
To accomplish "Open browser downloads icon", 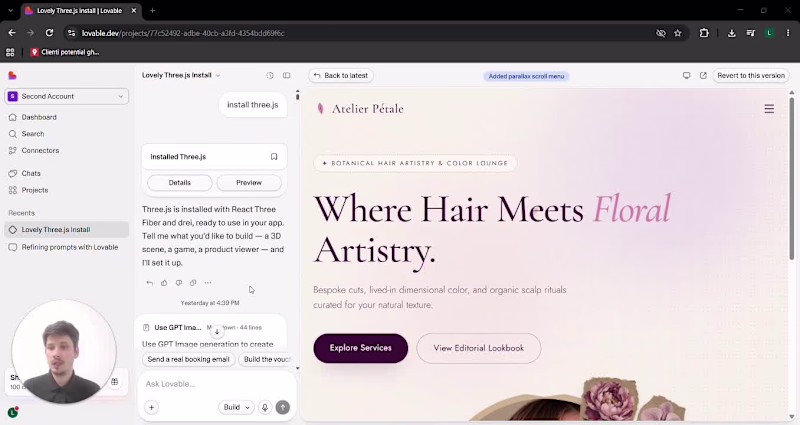I will point(732,33).
